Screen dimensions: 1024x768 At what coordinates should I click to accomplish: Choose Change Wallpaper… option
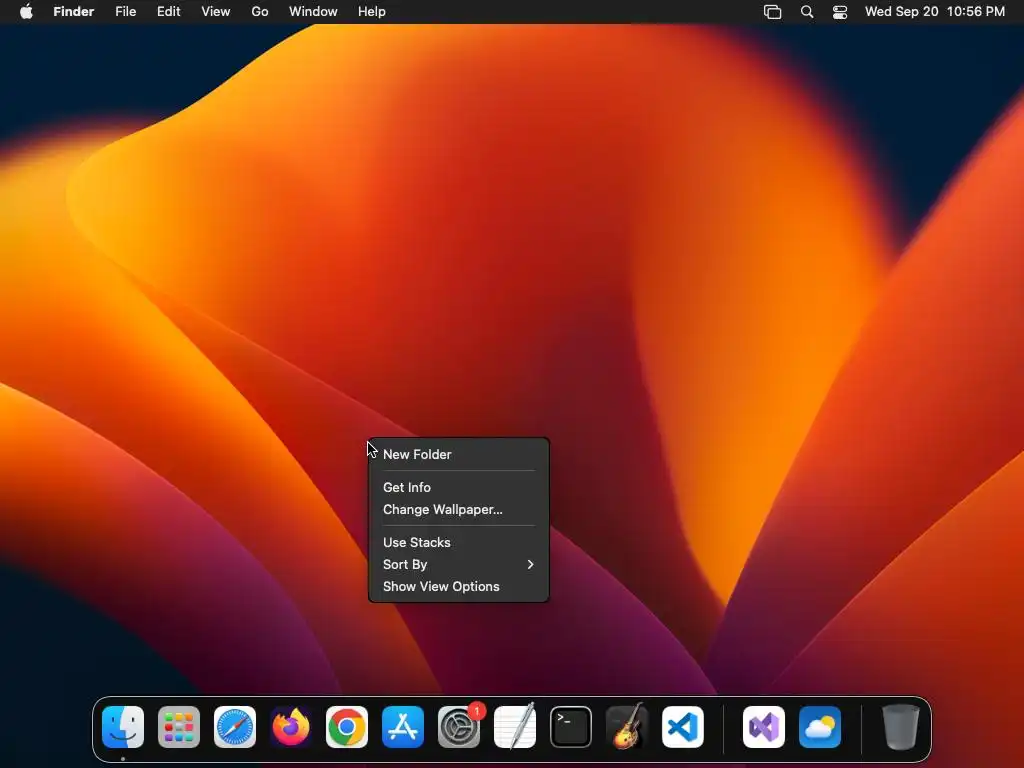[458, 509]
